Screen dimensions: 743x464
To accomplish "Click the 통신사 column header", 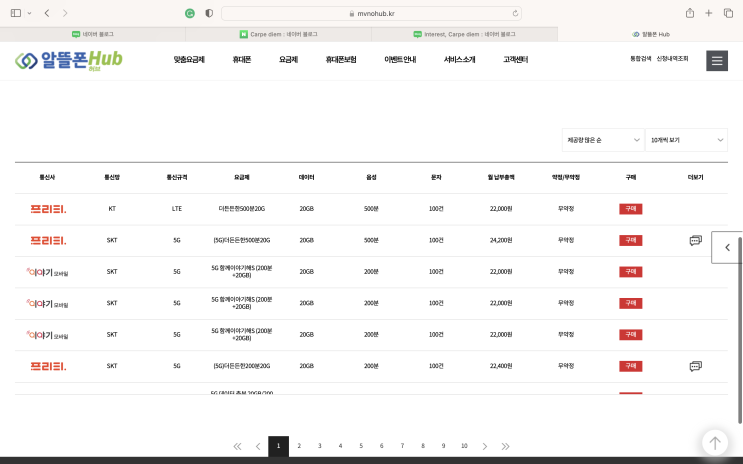I will click(x=47, y=177).
